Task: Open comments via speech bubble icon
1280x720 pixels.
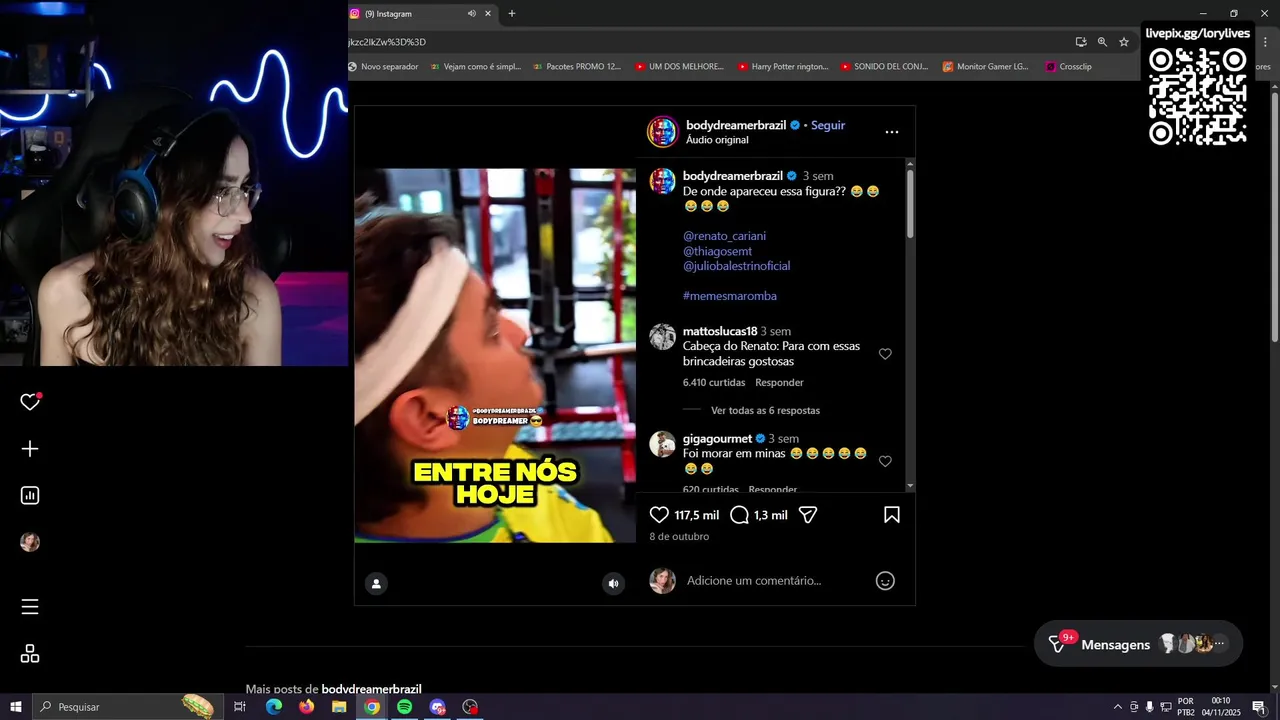Action: (739, 515)
